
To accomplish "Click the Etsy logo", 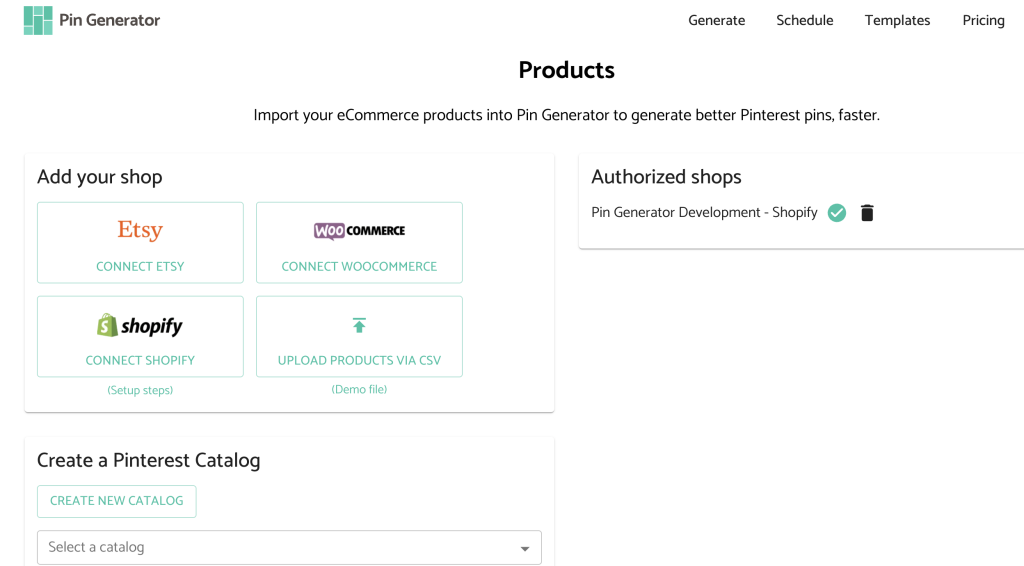I will 140,230.
